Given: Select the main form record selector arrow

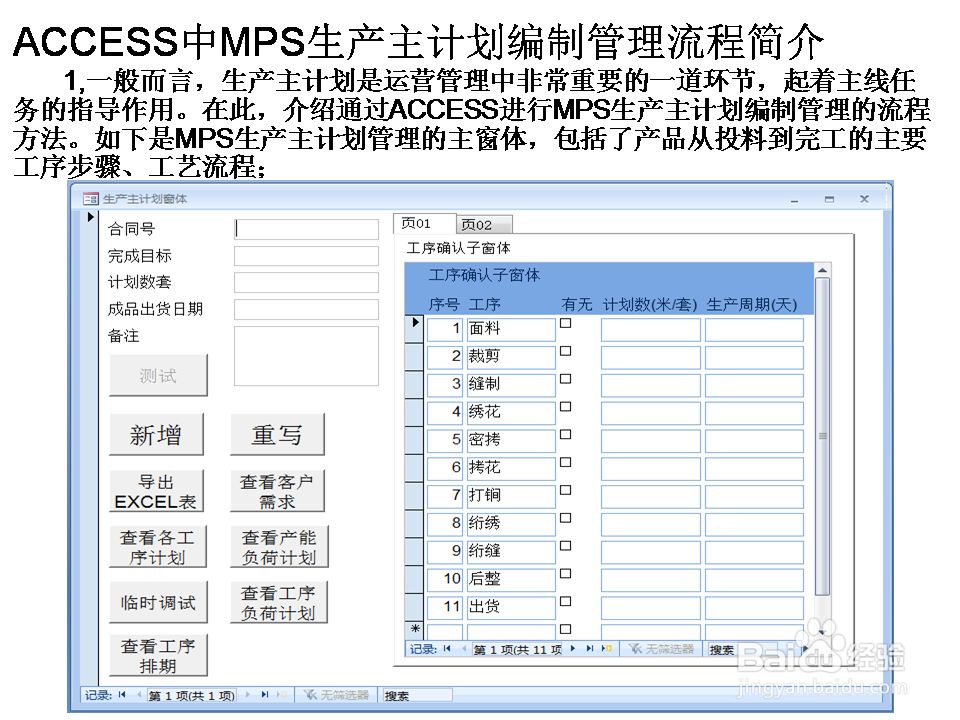Looking at the screenshot, I should 90,217.
